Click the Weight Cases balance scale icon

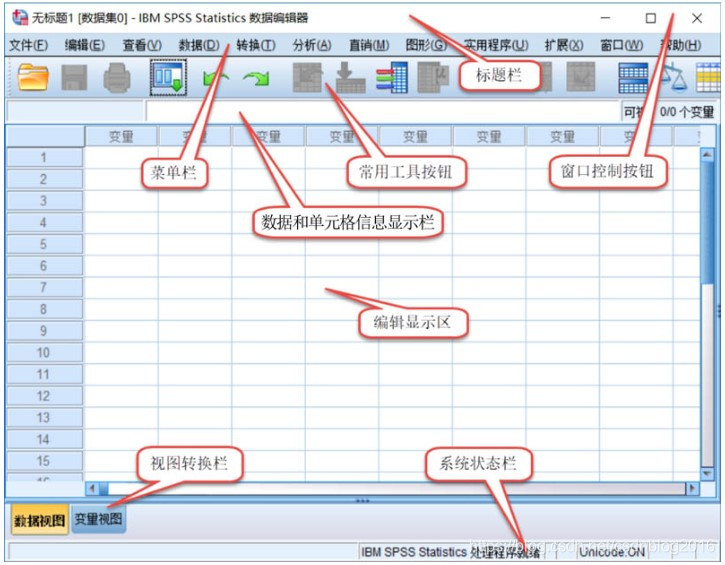(673, 78)
